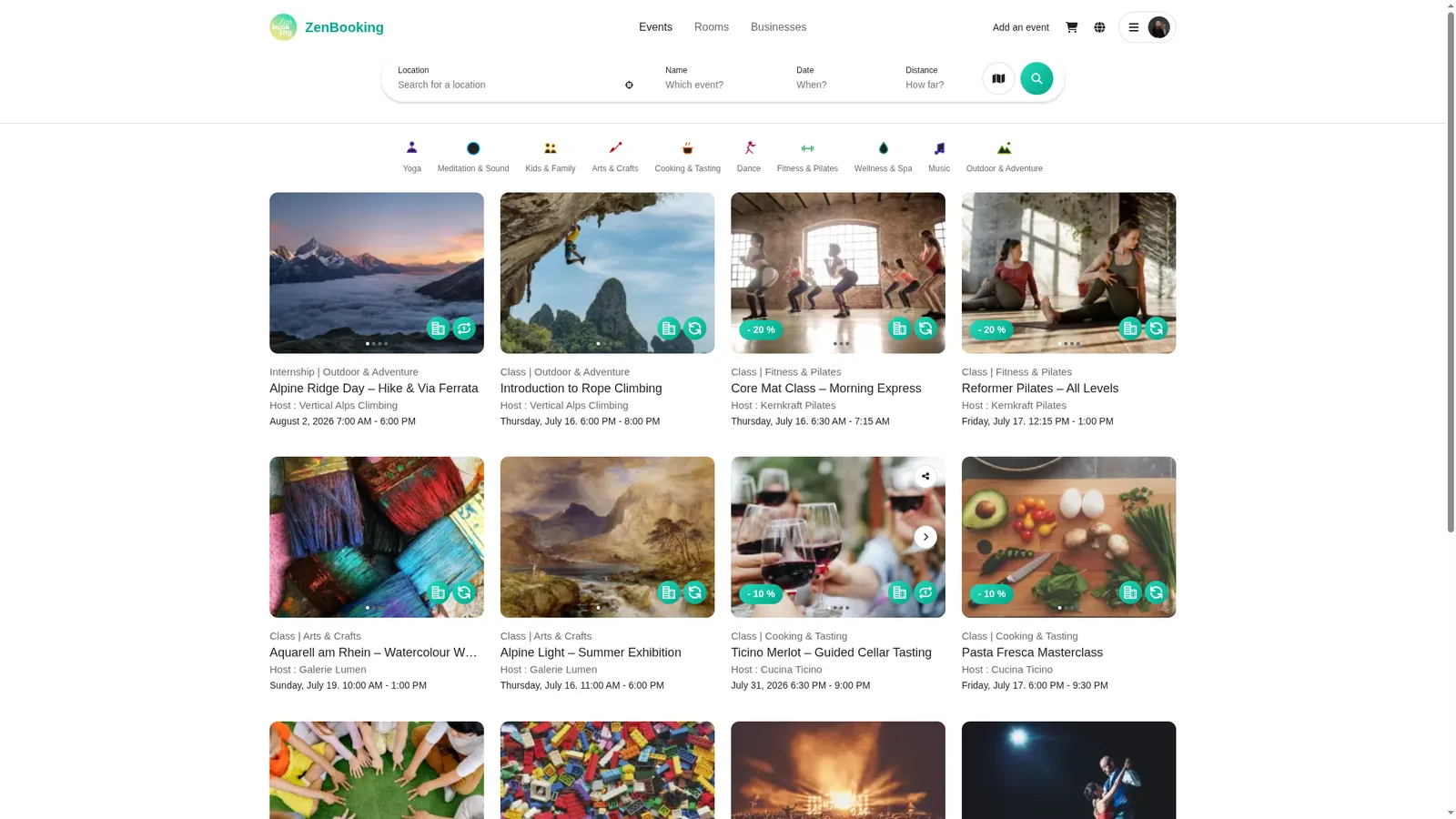1456x819 pixels.
Task: Open the Distance 'How far?' selector
Action: point(937,78)
